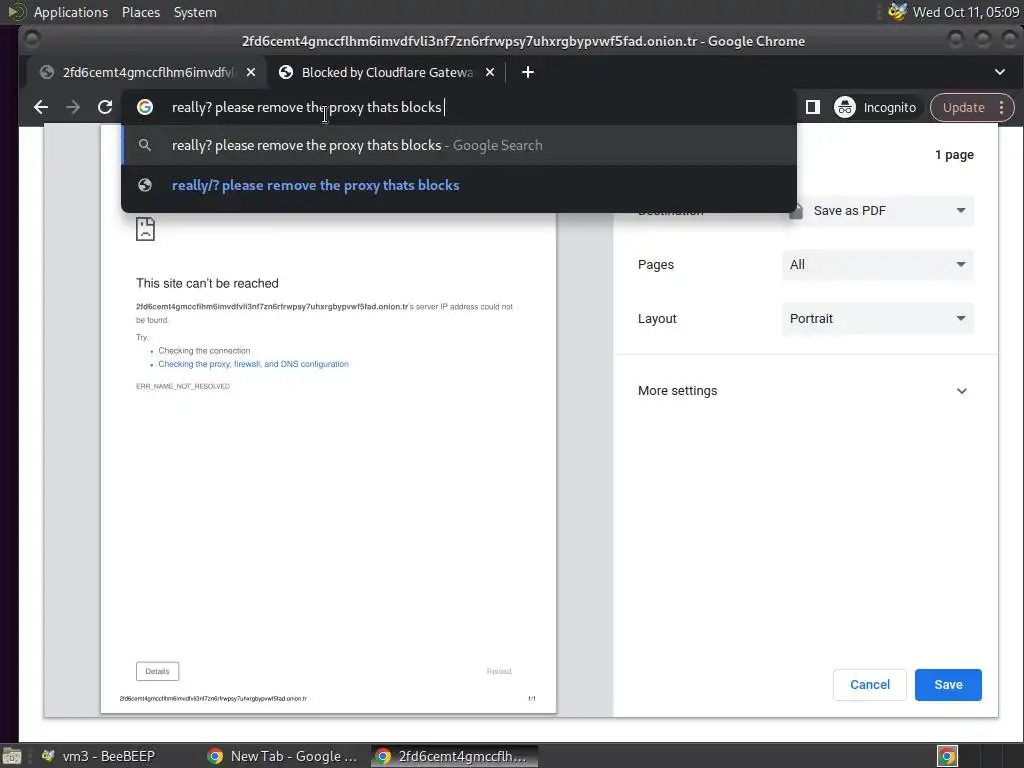Image resolution: width=1024 pixels, height=768 pixels.
Task: Switch to vm3 - BeeBEEP taskbar window
Action: tap(99, 756)
